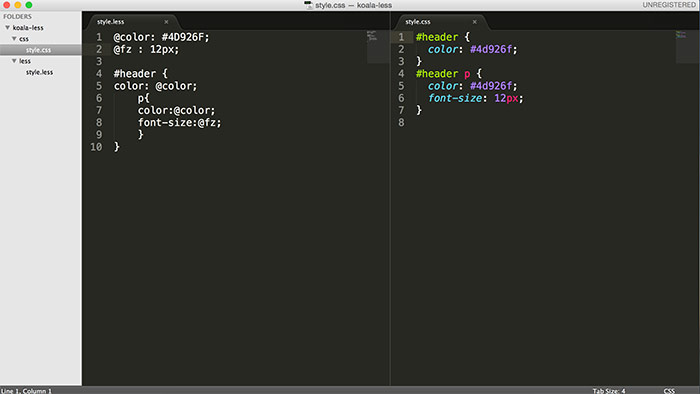Click the 'color:@color;' line in style.less
This screenshot has height=394, width=700.
click(x=176, y=110)
